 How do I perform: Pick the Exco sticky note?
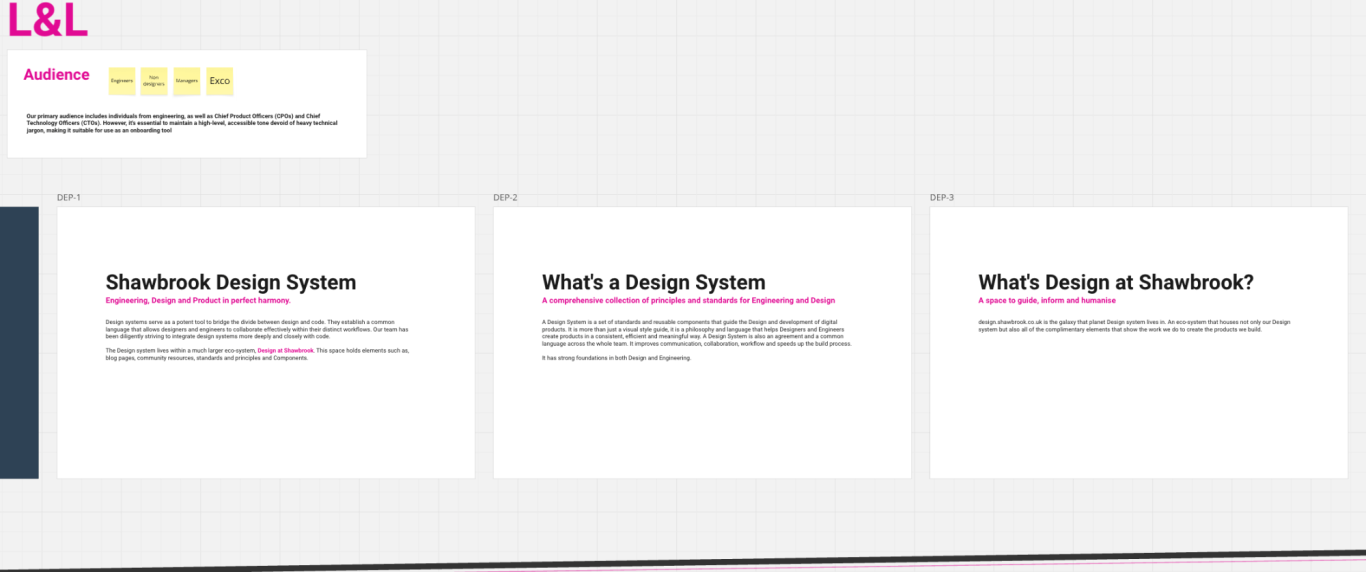pyautogui.click(x=219, y=81)
